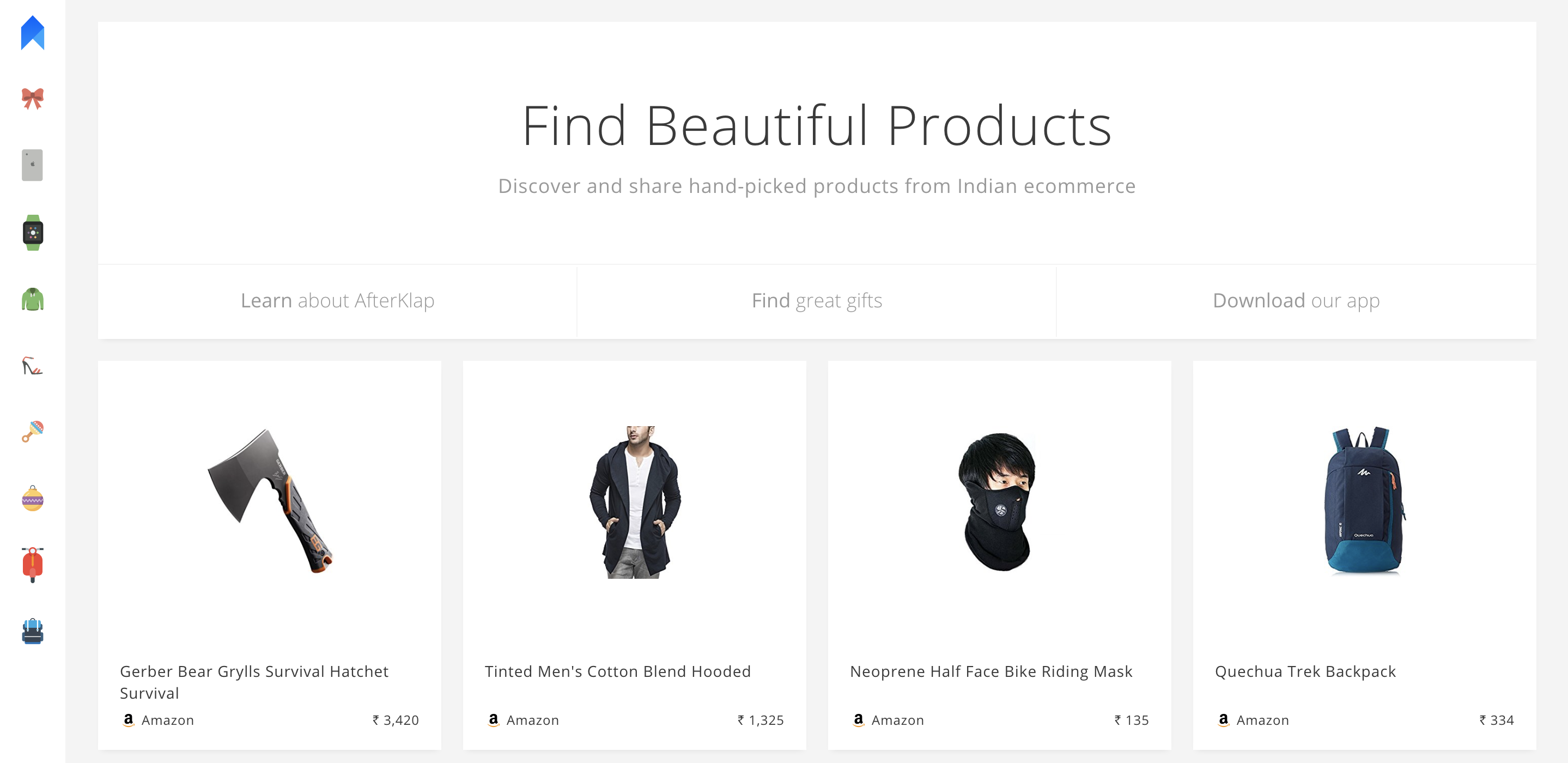This screenshot has height=763, width=1568.
Task: Open the red scooter category icon
Action: pos(32,565)
